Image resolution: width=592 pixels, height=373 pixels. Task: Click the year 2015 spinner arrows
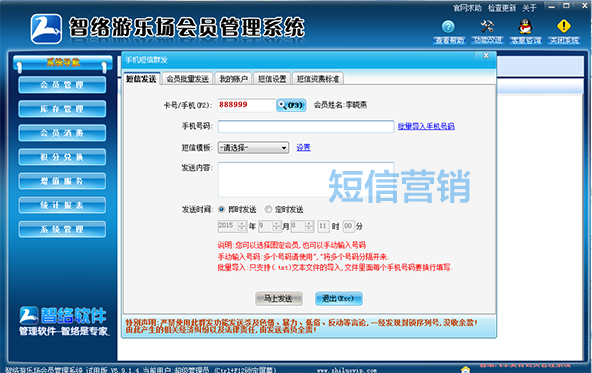(242, 226)
